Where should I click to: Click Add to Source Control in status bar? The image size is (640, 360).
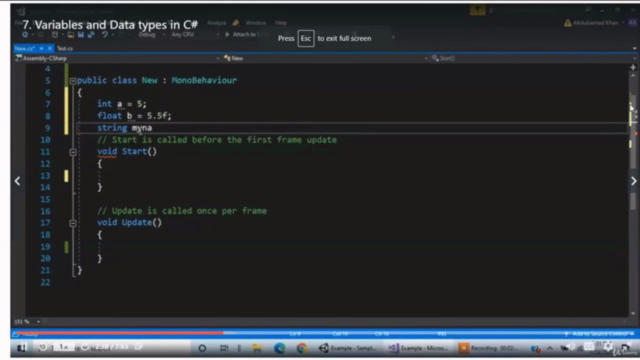(599, 334)
